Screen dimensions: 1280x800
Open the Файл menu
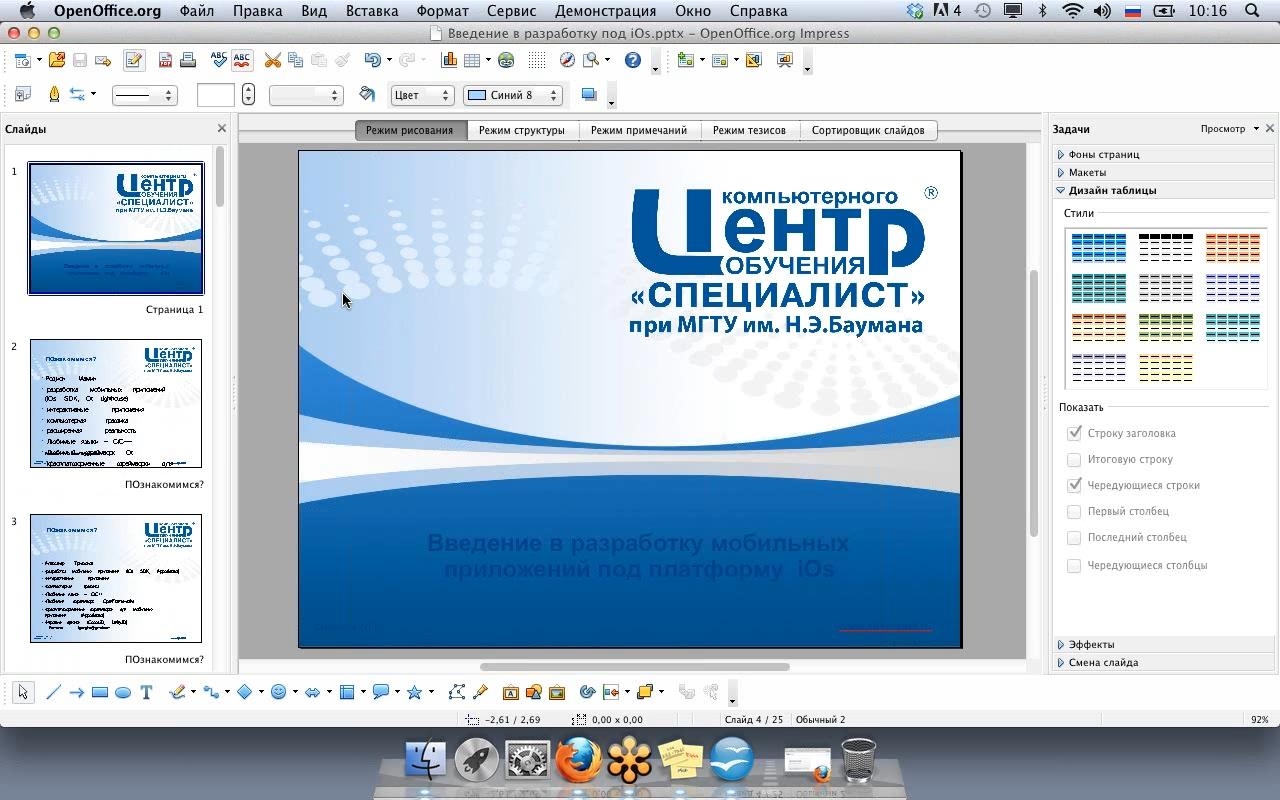coord(197,11)
